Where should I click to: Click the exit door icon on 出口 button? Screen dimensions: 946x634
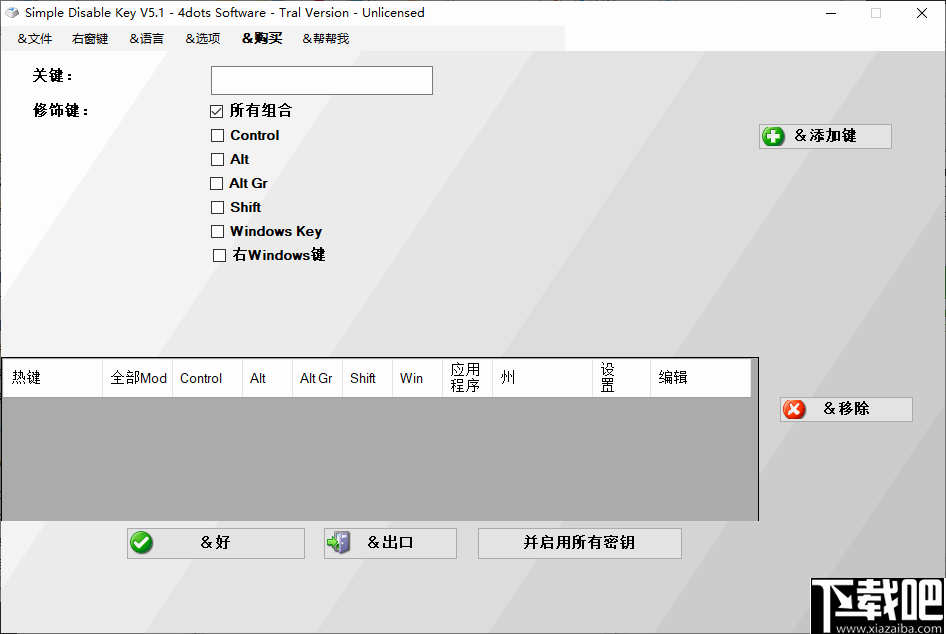pyautogui.click(x=339, y=543)
